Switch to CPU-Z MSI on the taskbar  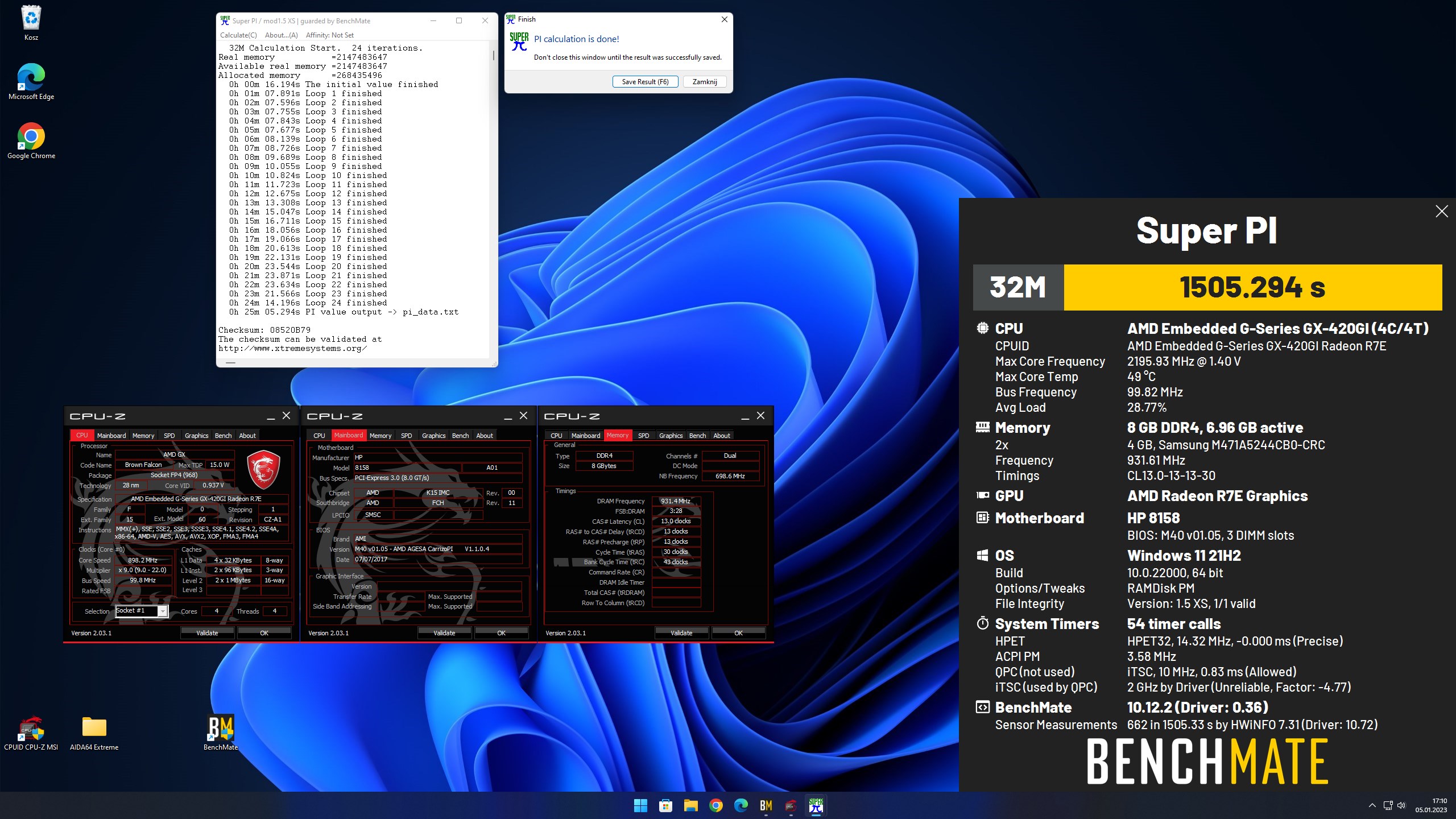point(791,805)
